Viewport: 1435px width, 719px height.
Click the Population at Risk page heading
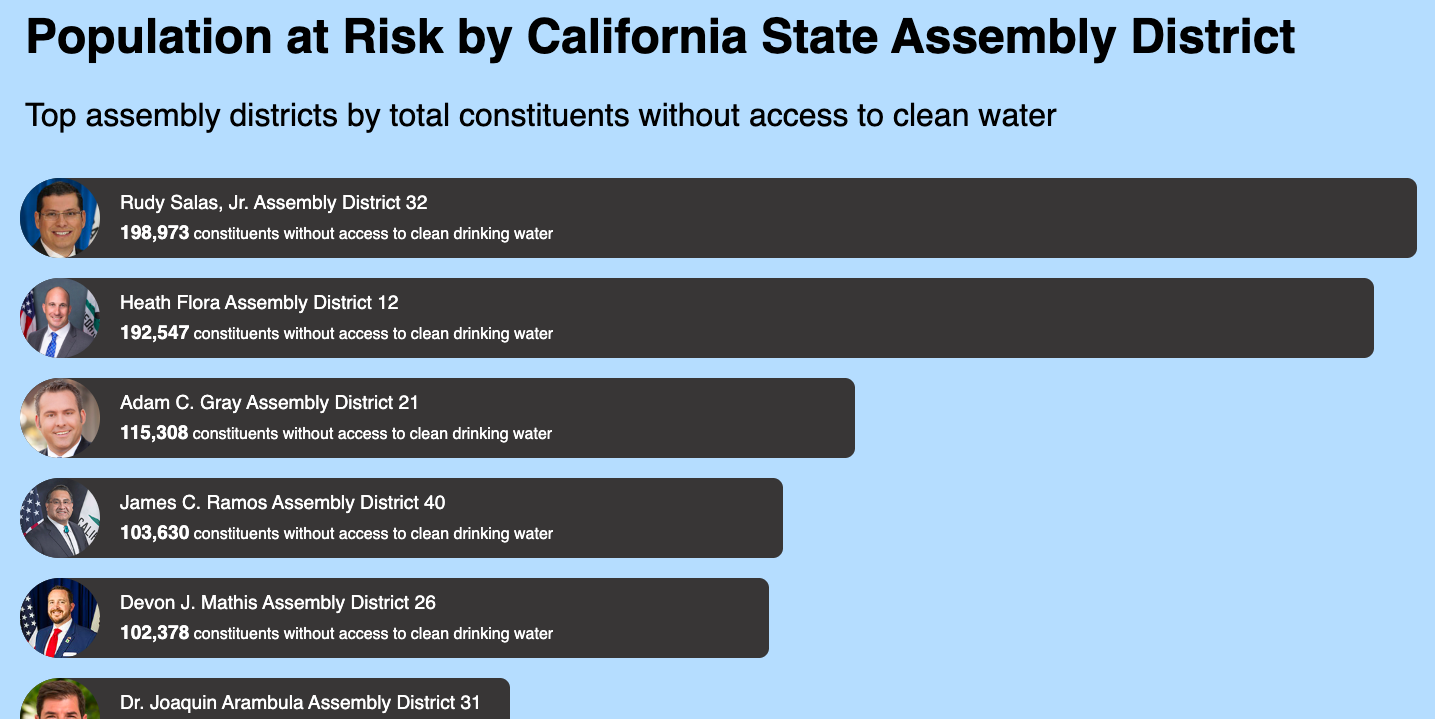coord(660,38)
